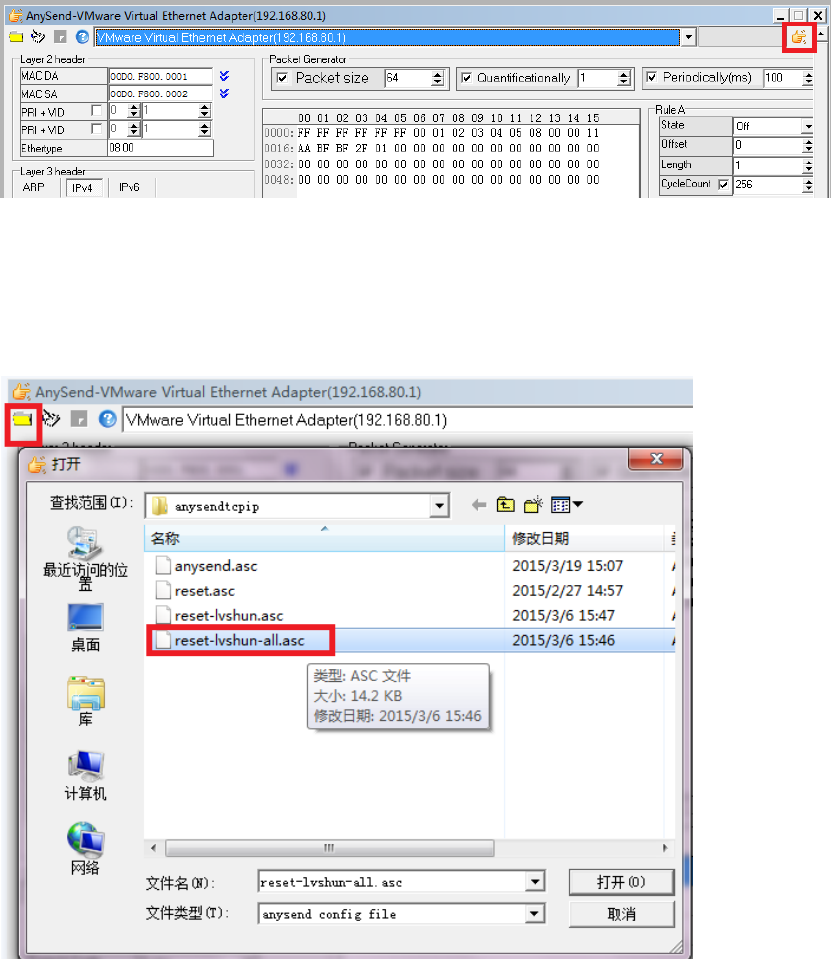Click the create new folder icon in the dialog
Screen dimensions: 831x959
click(x=533, y=505)
